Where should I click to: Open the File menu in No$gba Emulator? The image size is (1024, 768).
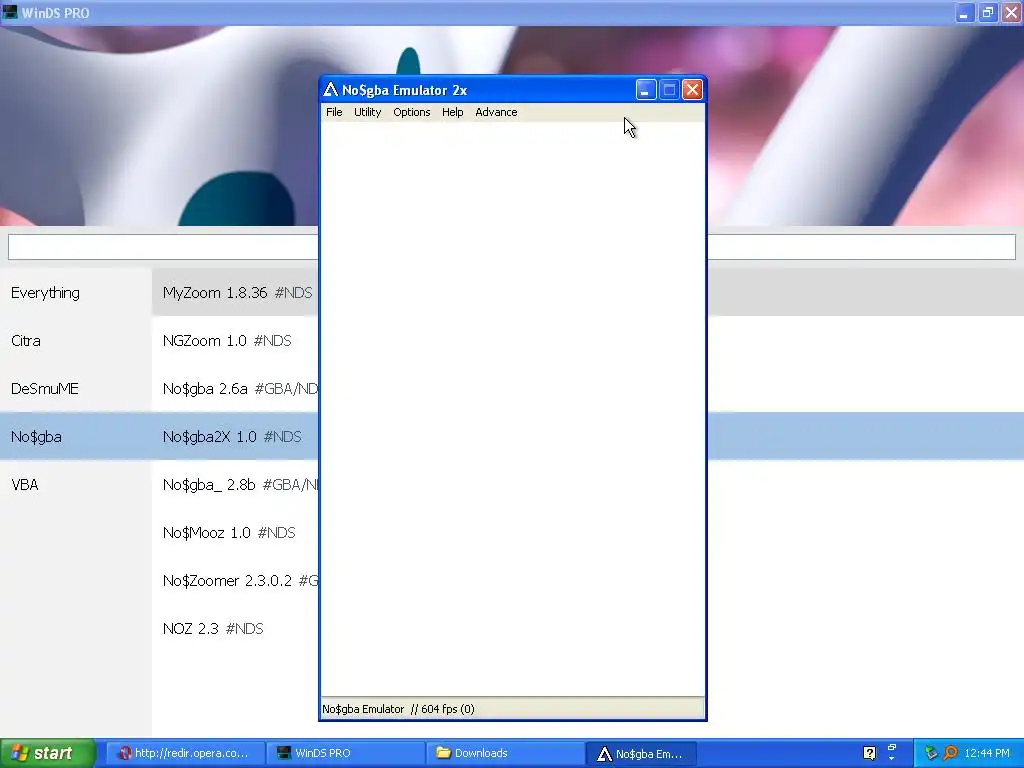point(334,112)
